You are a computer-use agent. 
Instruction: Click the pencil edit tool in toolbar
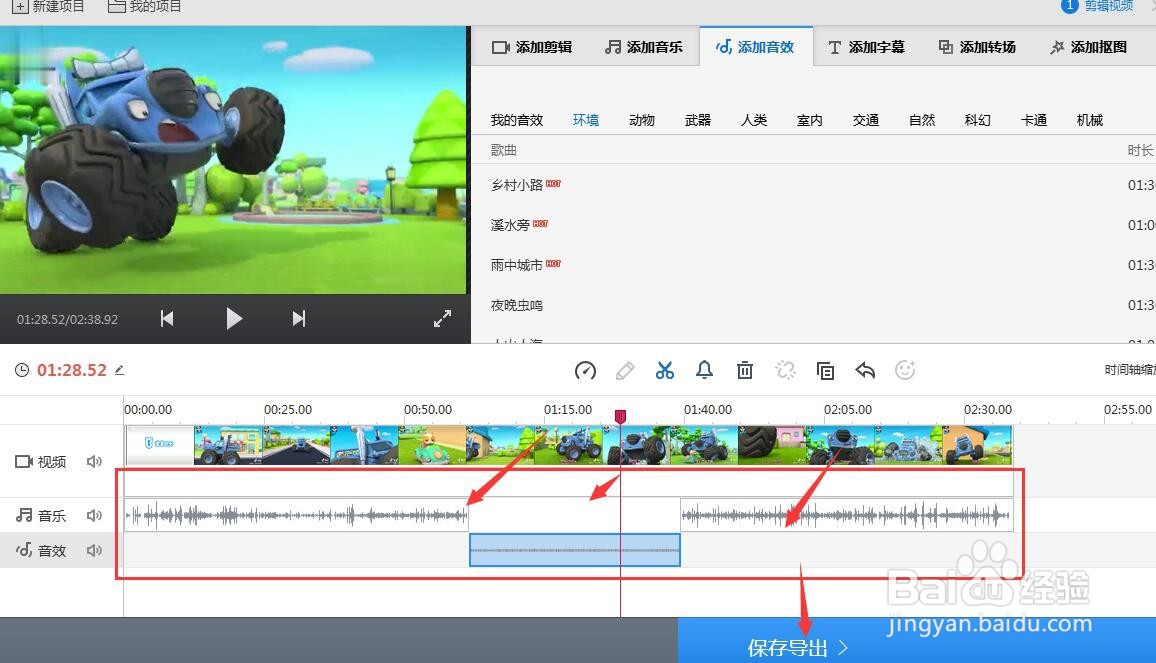tap(625, 370)
